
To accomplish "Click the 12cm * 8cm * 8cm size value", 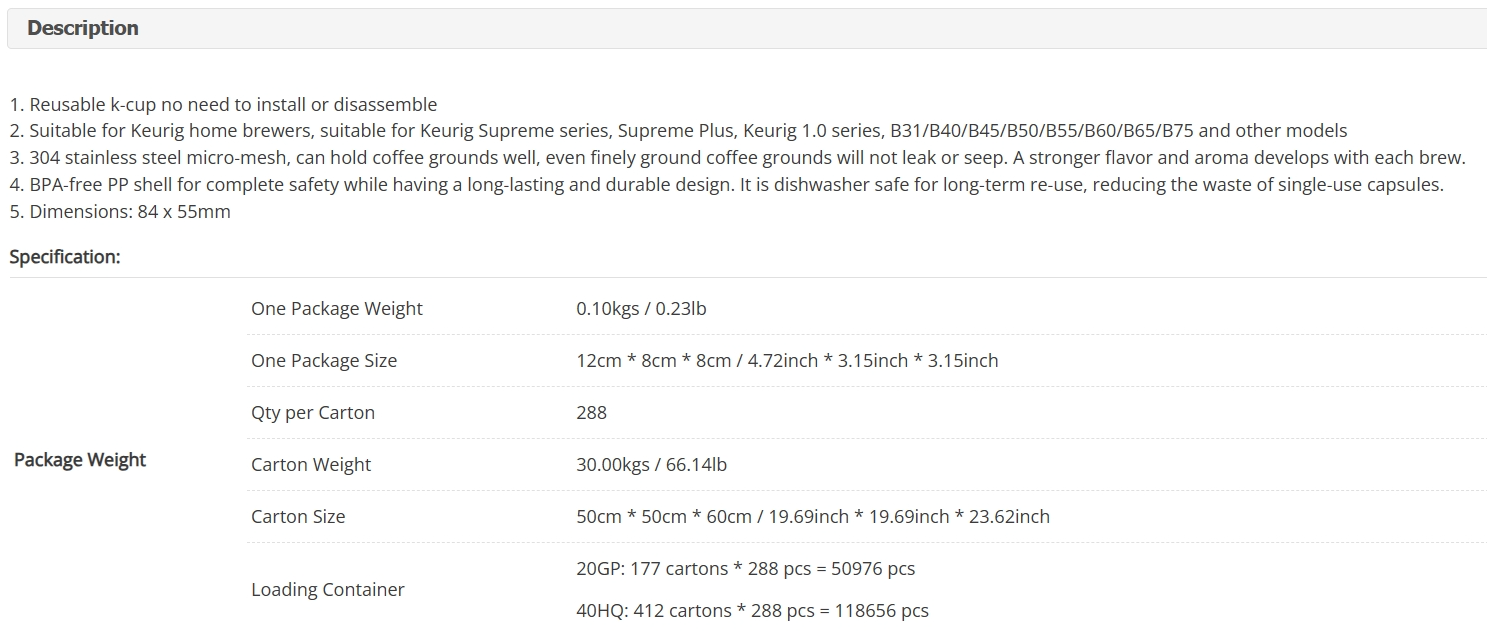I will pos(787,360).
